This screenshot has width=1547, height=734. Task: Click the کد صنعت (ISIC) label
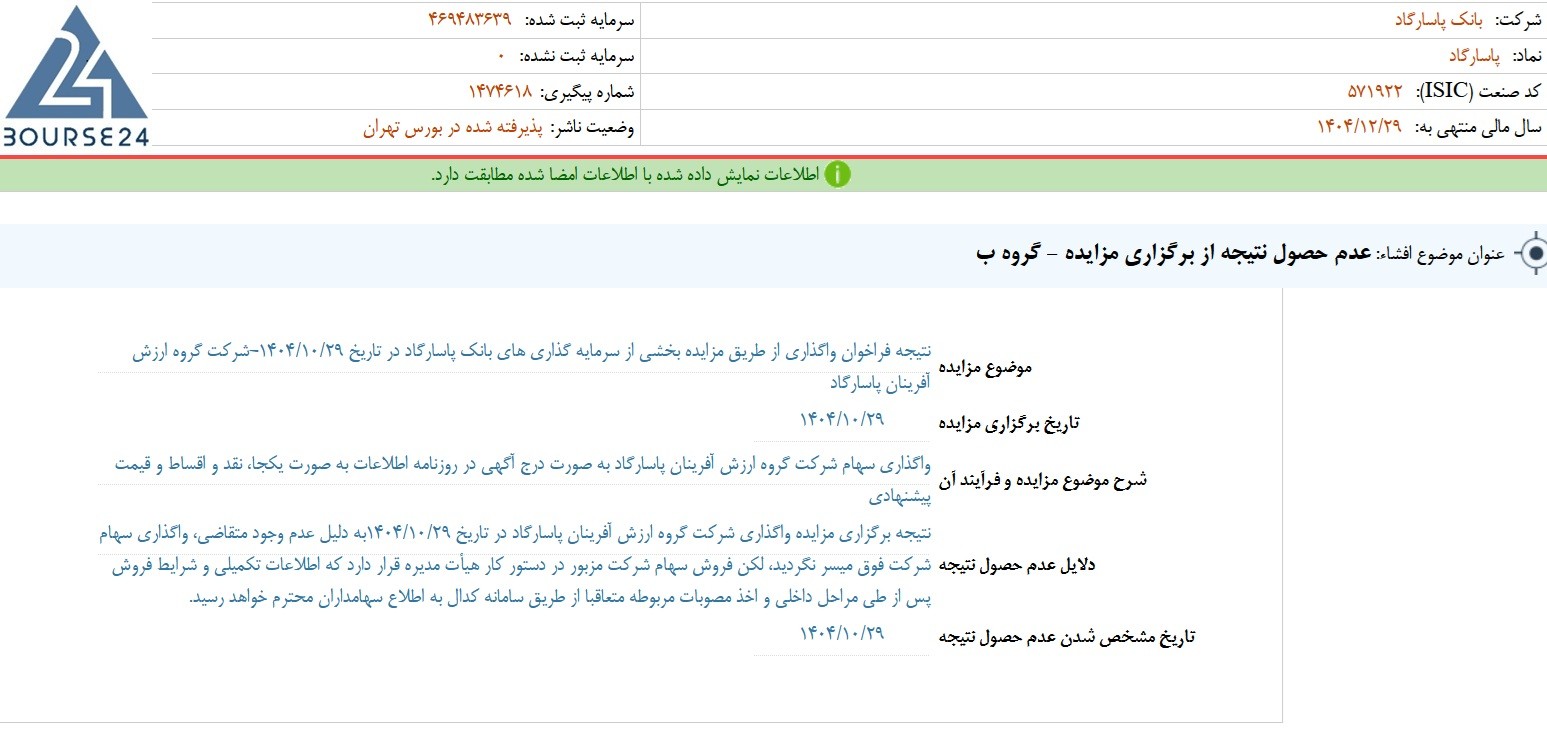click(x=1479, y=92)
